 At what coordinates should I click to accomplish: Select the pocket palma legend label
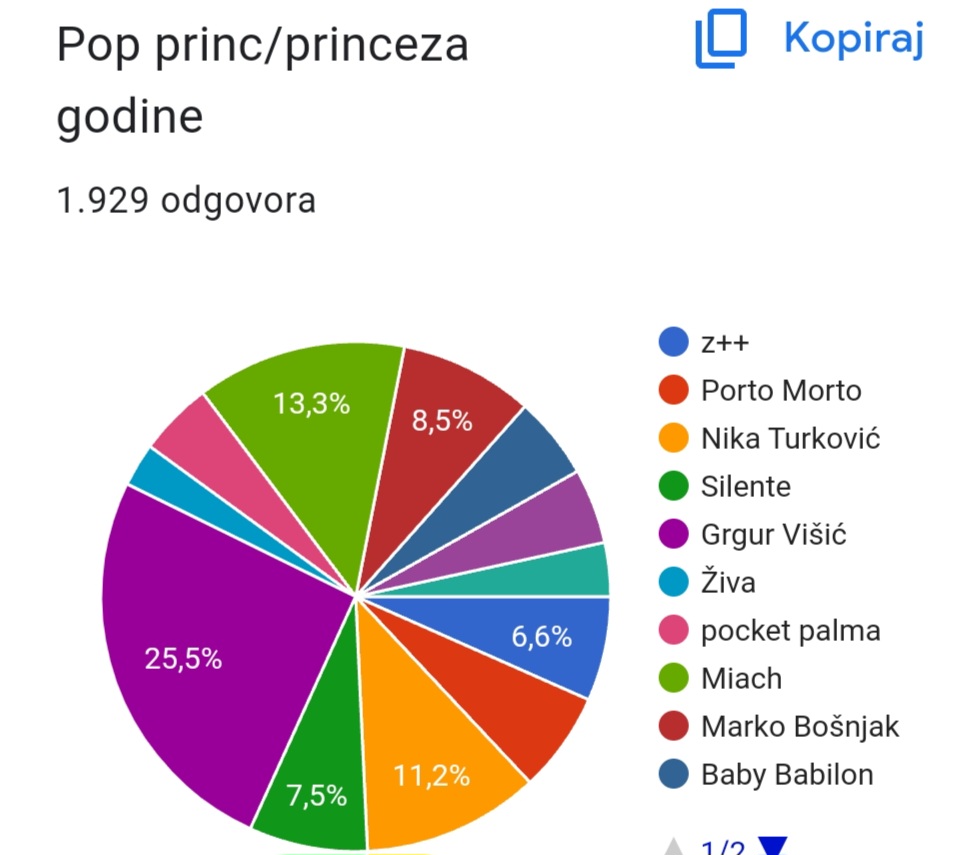(x=790, y=631)
